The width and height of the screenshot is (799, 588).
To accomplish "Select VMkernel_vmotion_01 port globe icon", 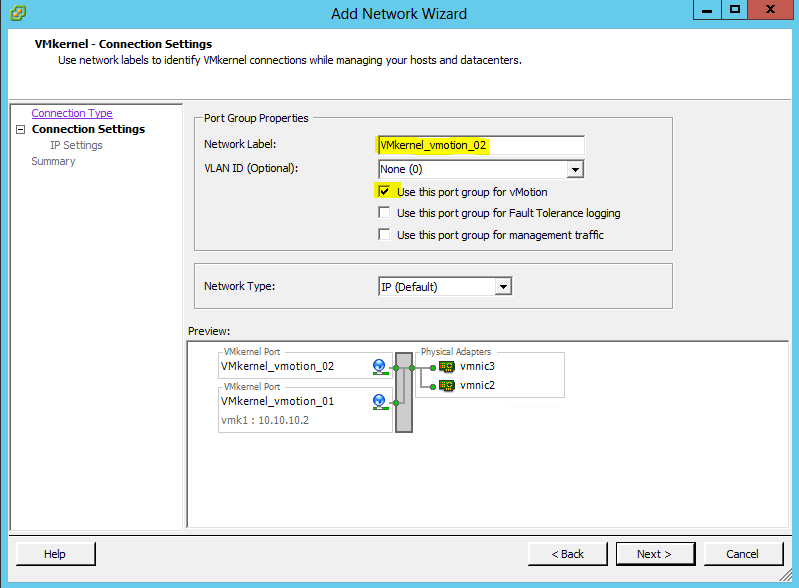I will pyautogui.click(x=379, y=402).
